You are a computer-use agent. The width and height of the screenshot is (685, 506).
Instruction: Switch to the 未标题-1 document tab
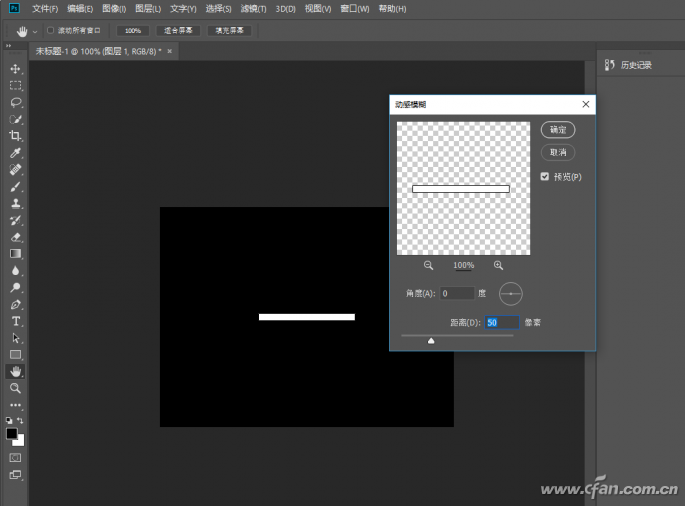click(x=98, y=52)
